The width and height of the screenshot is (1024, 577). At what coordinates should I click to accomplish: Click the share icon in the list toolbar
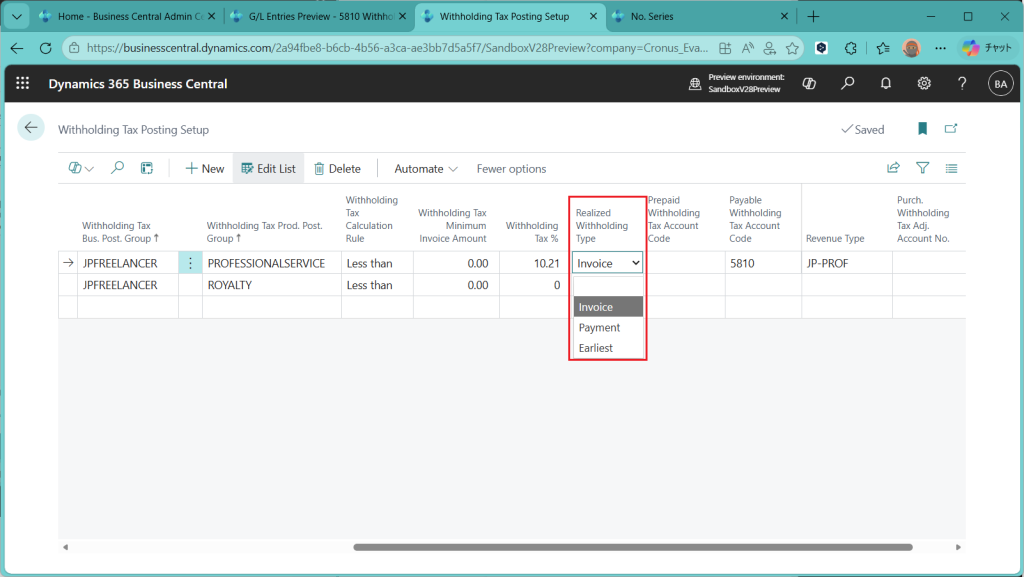[x=893, y=169]
